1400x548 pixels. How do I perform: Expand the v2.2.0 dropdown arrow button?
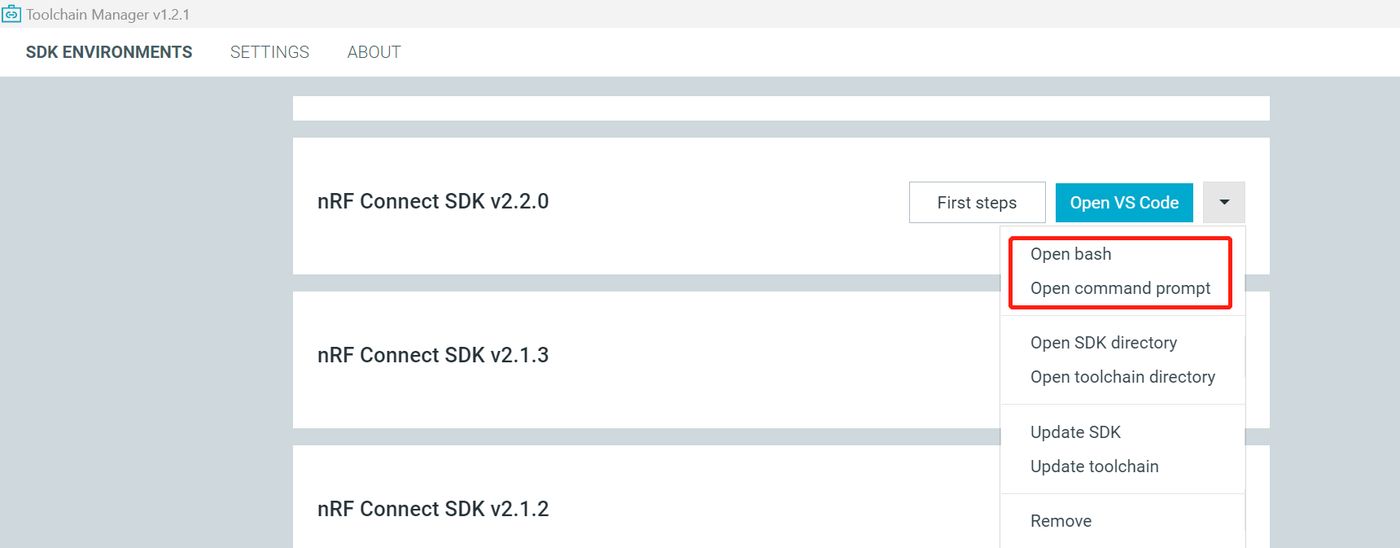point(1224,202)
